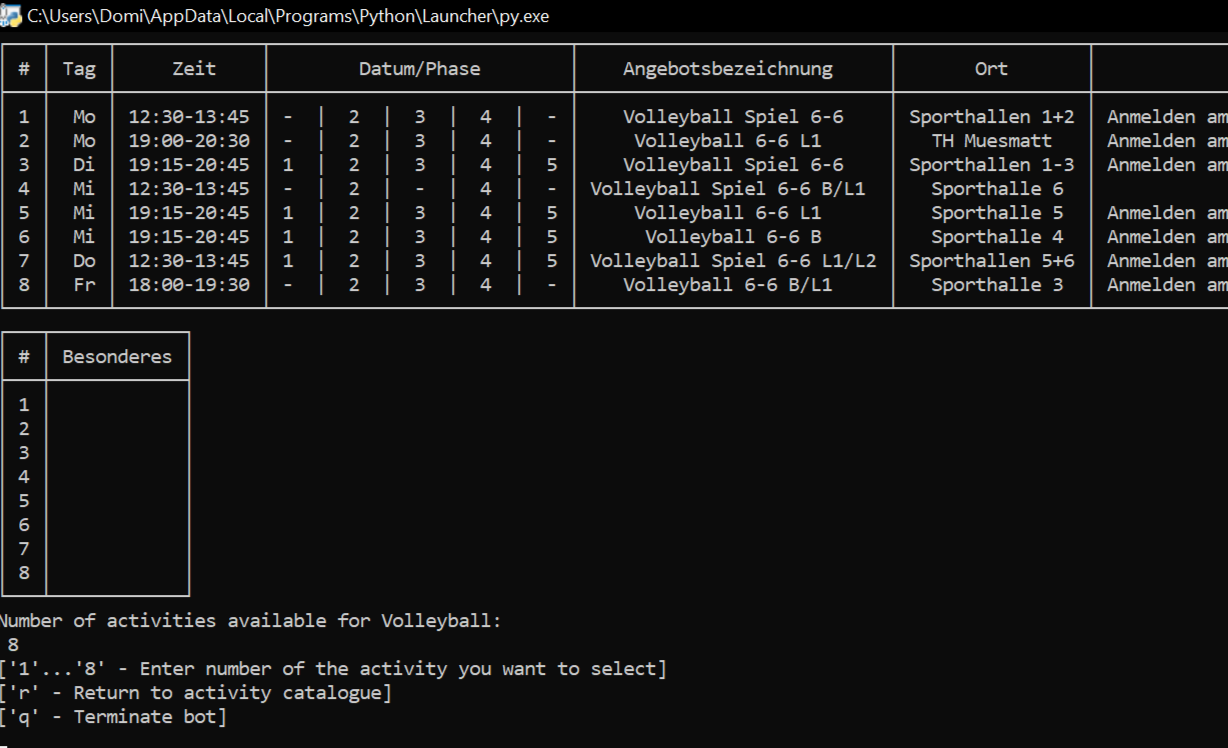Click Volleyball Spiel 6-6 B/L1 entry

728,189
